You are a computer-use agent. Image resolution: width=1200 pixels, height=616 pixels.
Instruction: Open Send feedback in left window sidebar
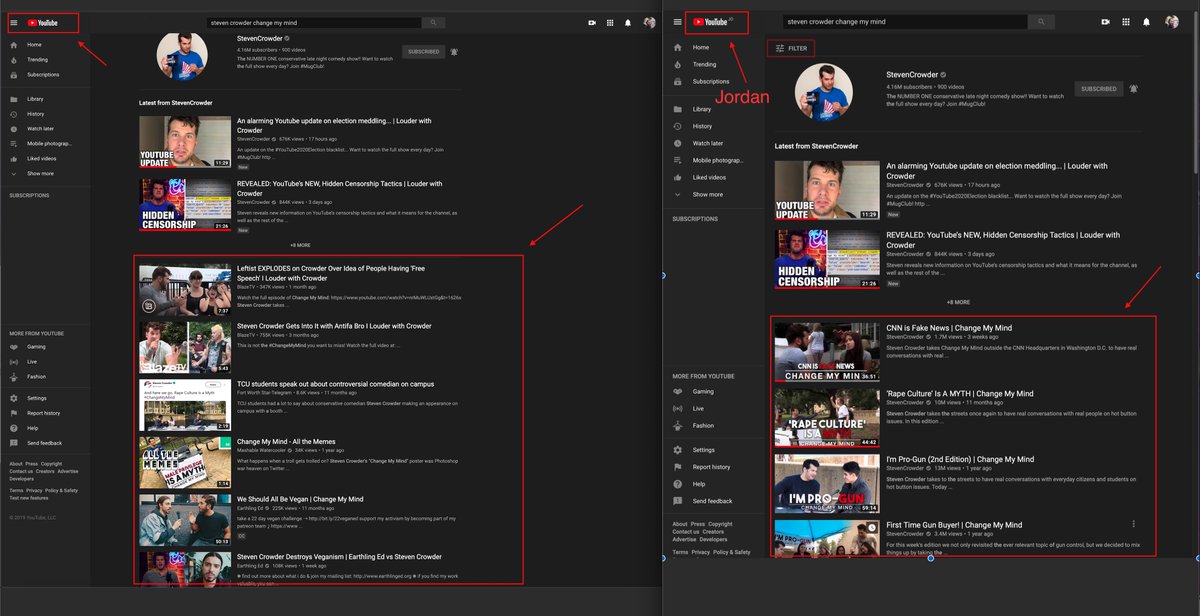(x=45, y=443)
